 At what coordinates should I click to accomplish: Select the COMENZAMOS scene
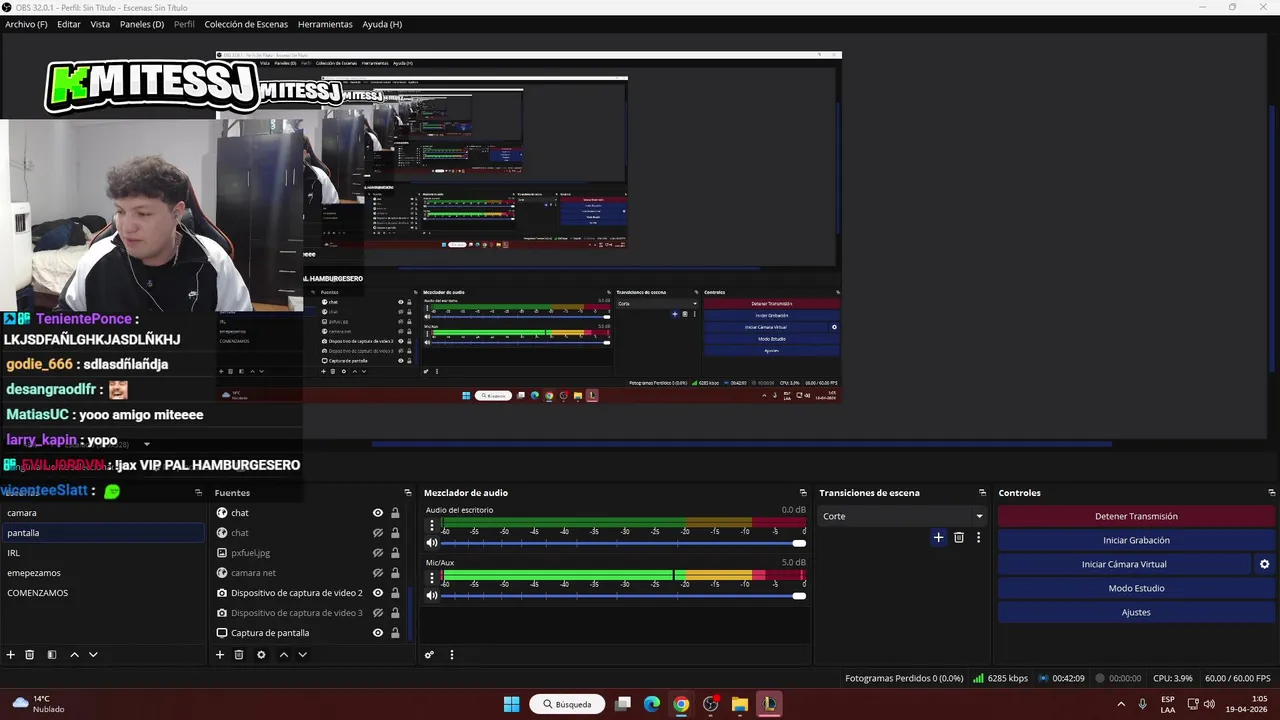pos(104,593)
